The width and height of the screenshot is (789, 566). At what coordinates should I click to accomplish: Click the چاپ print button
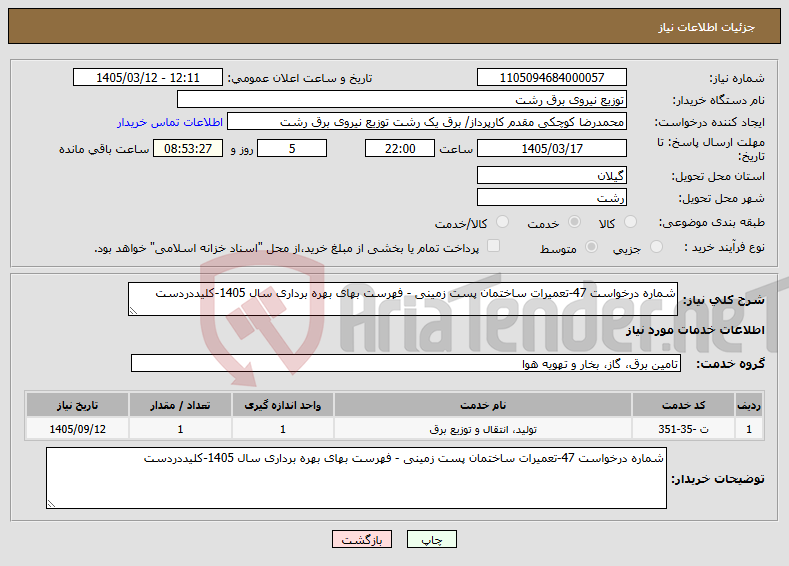click(432, 539)
